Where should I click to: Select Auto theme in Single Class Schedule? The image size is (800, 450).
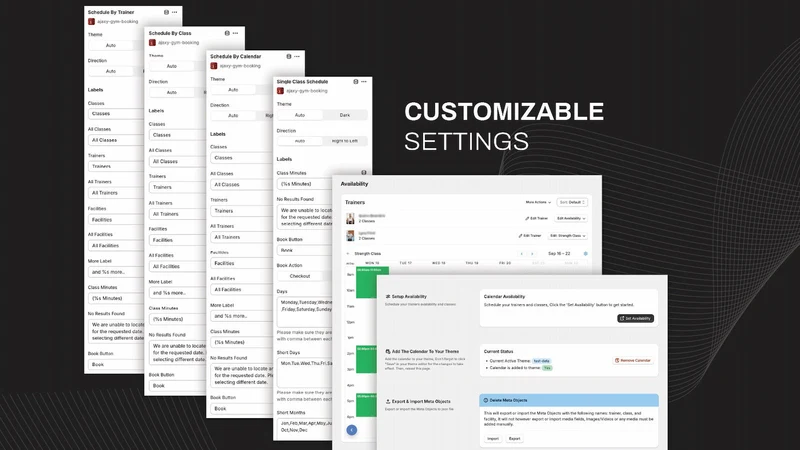pyautogui.click(x=300, y=115)
